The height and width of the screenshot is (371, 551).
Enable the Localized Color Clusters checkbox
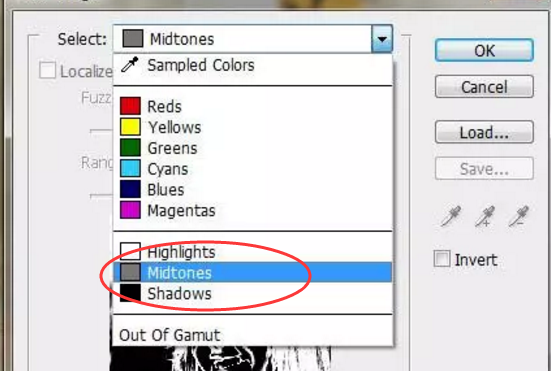(x=47, y=70)
